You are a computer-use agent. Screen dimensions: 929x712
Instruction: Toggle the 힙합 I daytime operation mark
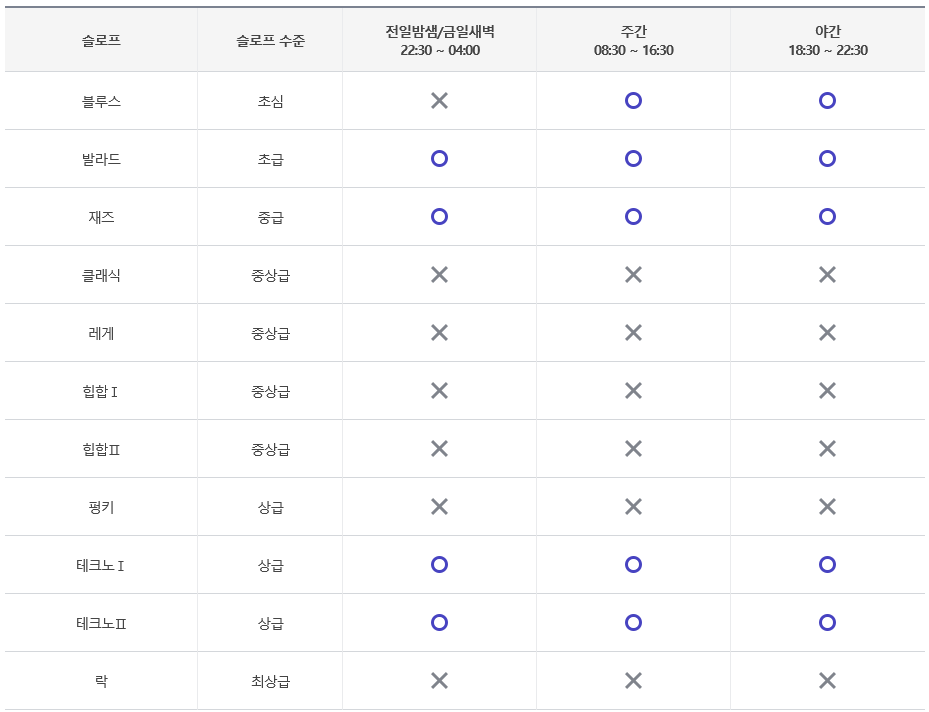pyautogui.click(x=633, y=390)
